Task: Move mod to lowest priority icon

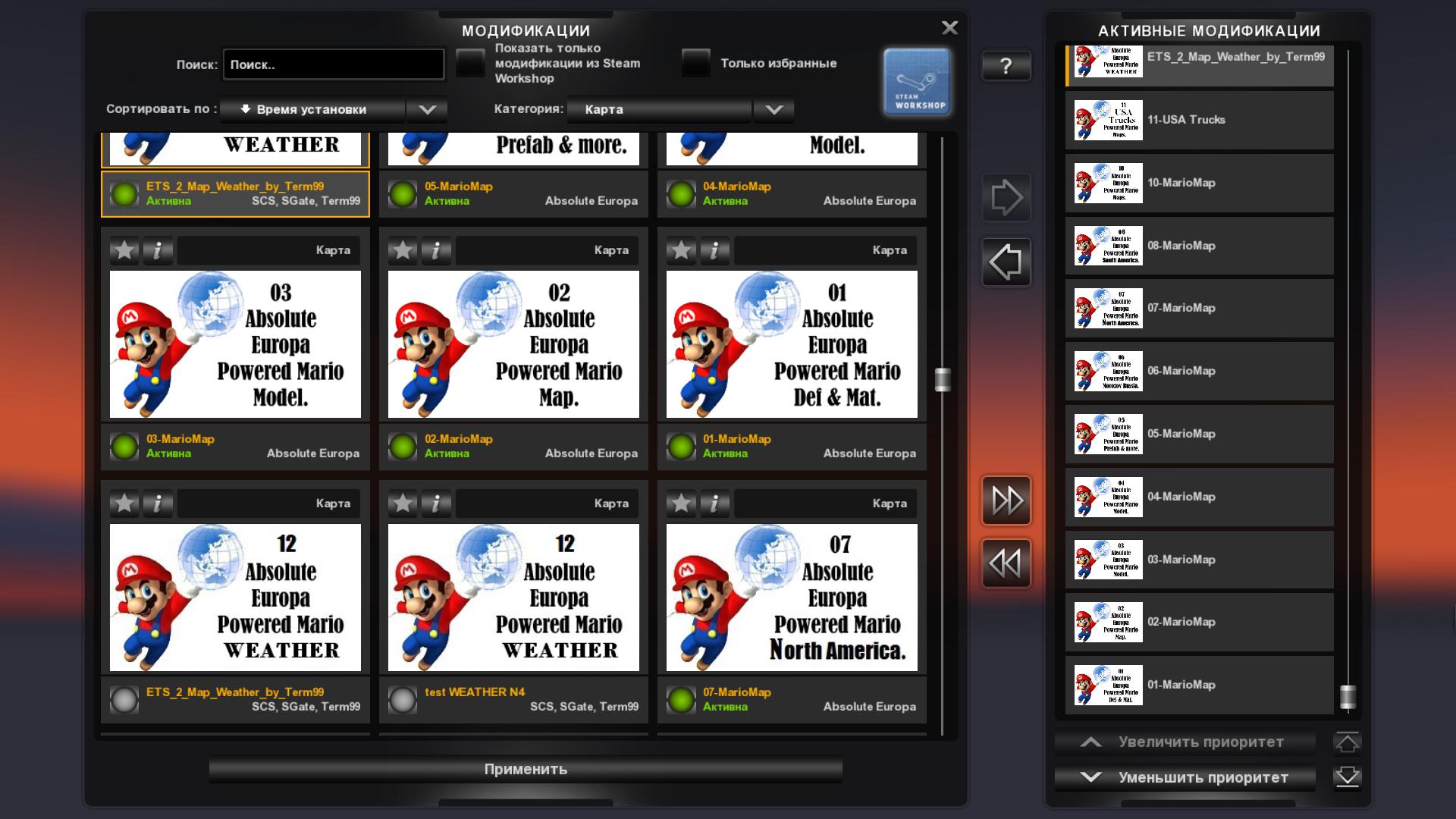Action: tap(1347, 777)
